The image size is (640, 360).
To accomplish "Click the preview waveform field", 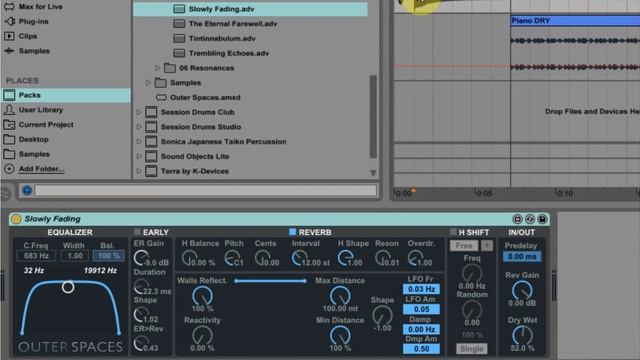I will pyautogui.click(x=206, y=190).
